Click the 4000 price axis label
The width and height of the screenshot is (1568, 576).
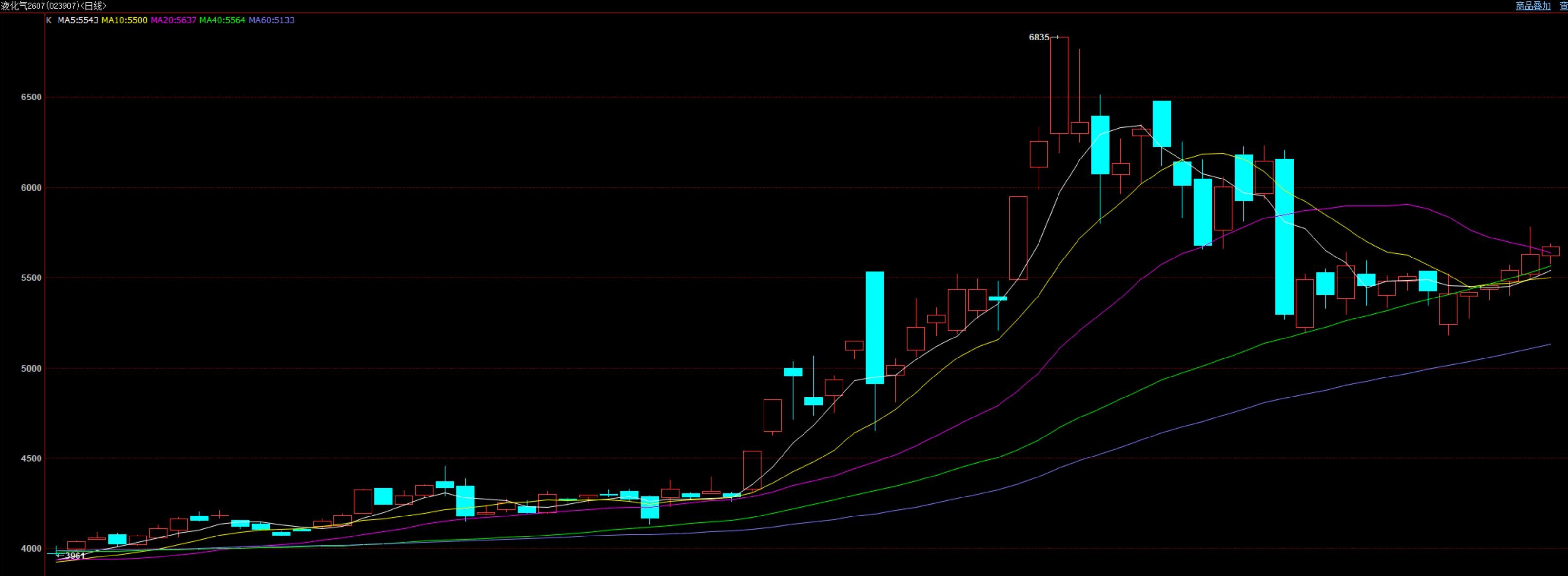pos(32,549)
